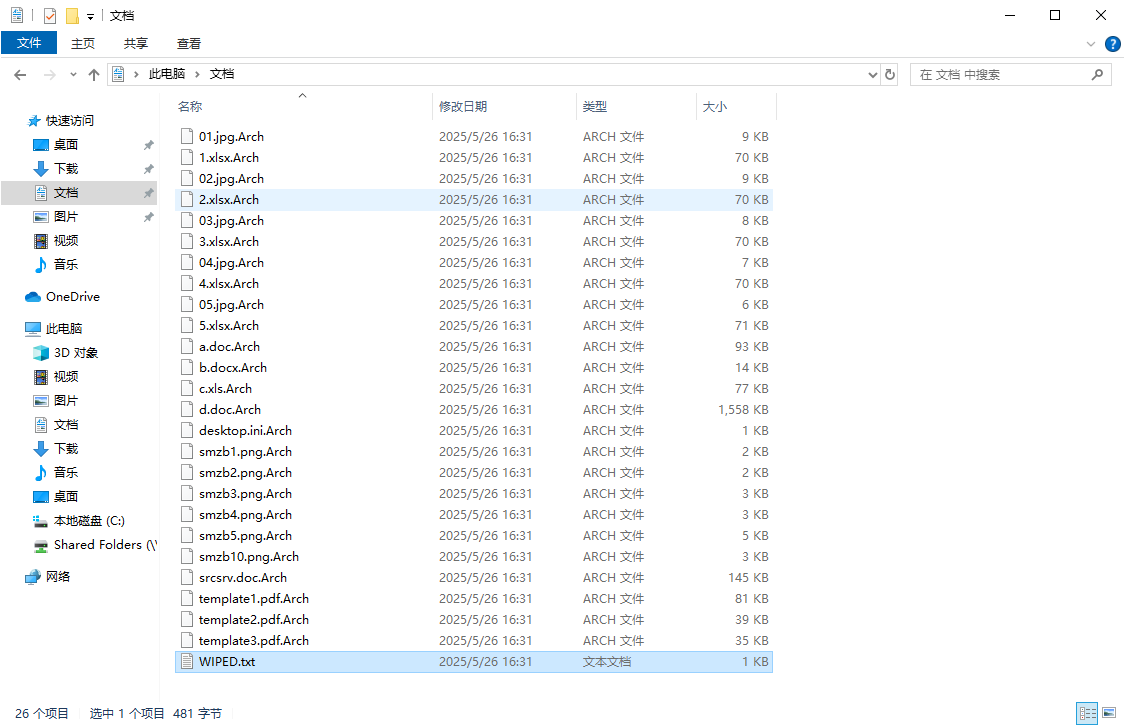Click the search magnifier icon
This screenshot has width=1125, height=726.
click(x=1097, y=74)
